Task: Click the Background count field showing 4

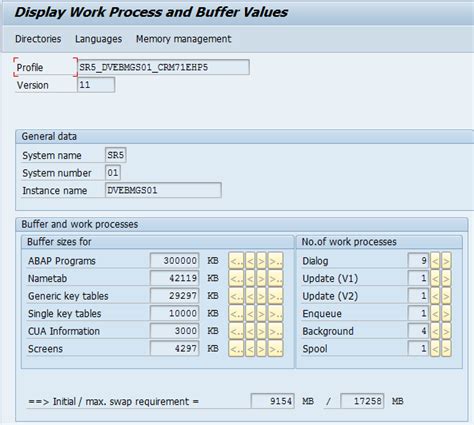Action: coord(418,331)
